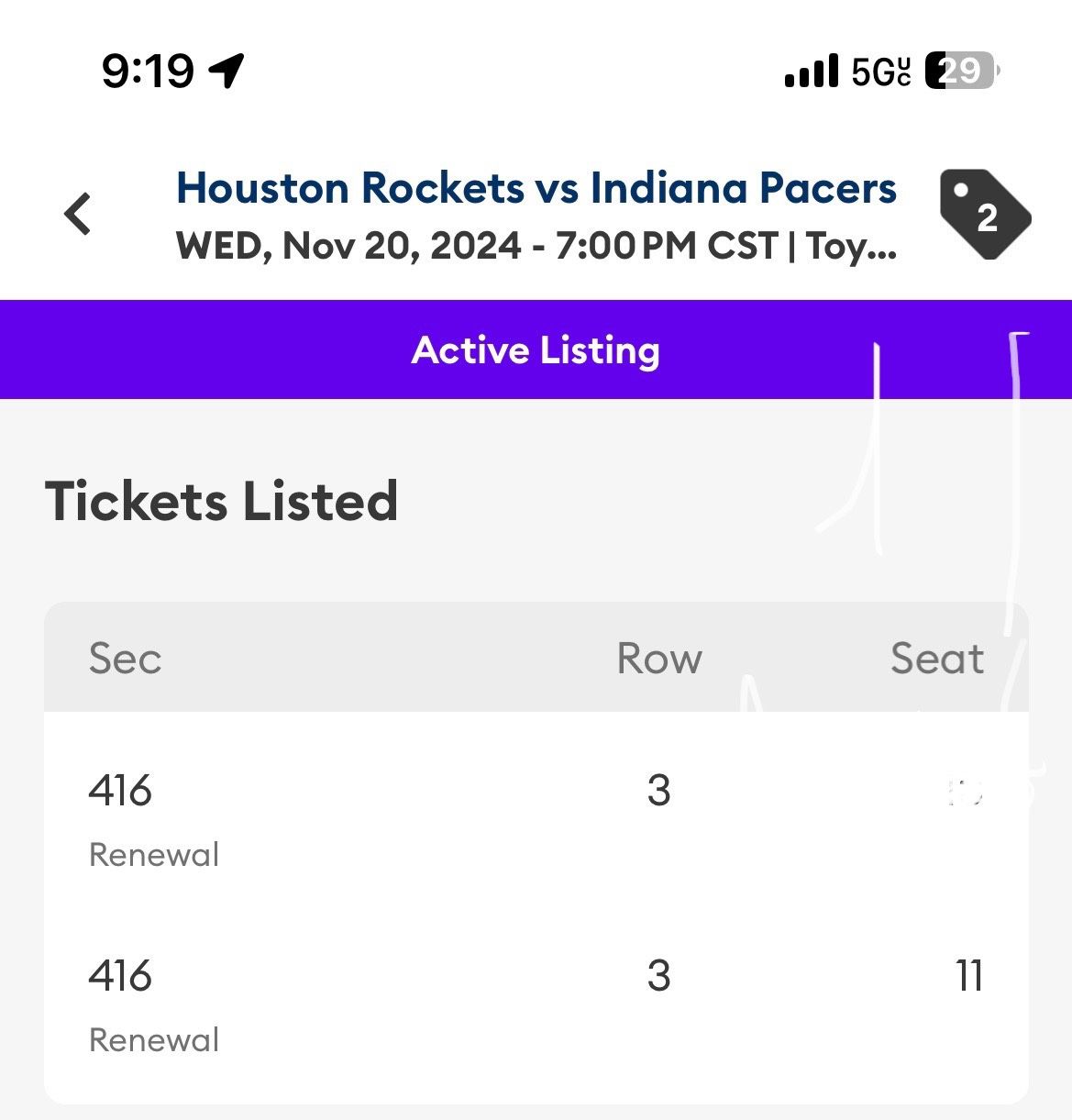The image size is (1072, 1120).
Task: Tap the back chevron arrow
Action: (79, 214)
